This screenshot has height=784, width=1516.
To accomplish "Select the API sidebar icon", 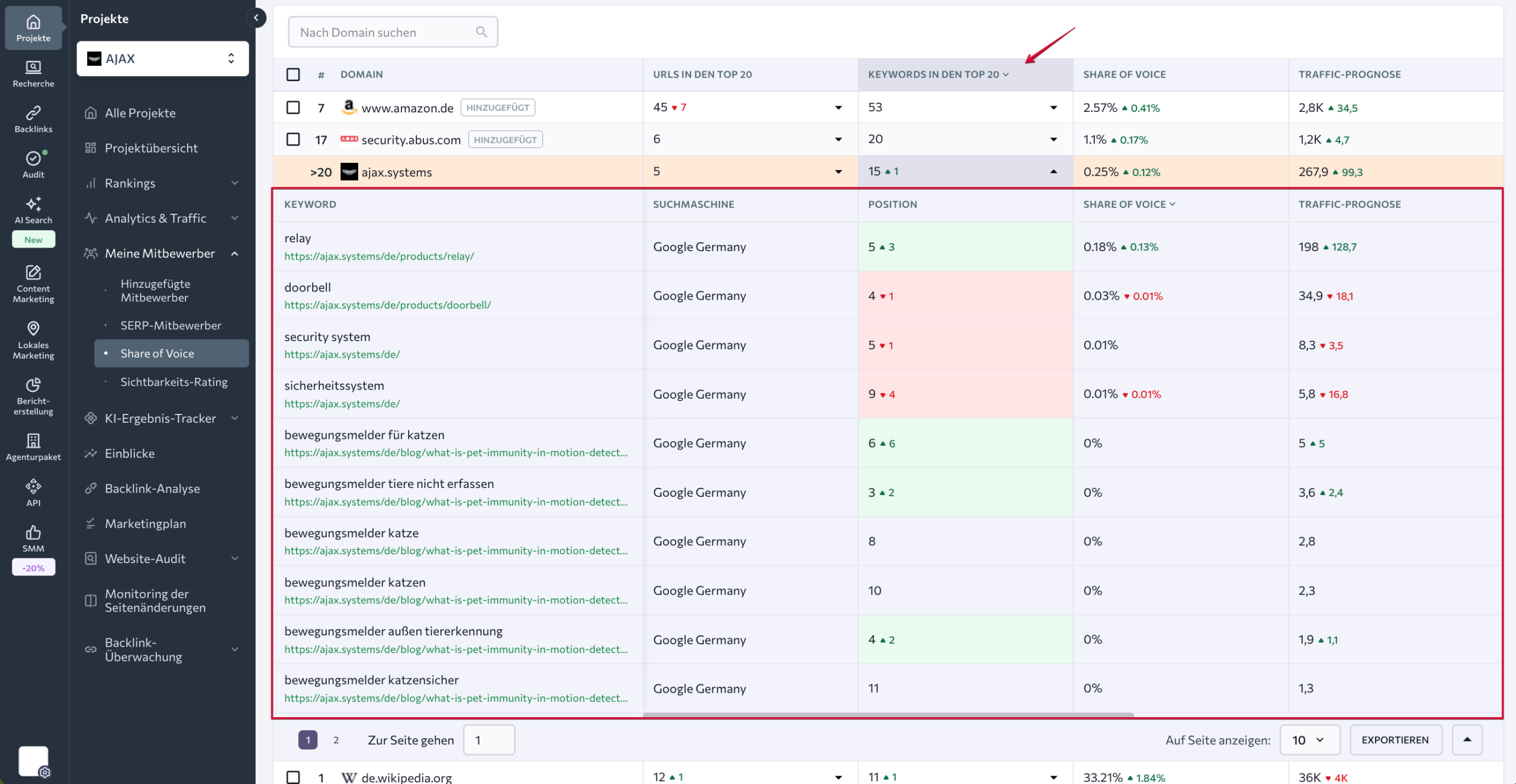I will pos(33,491).
